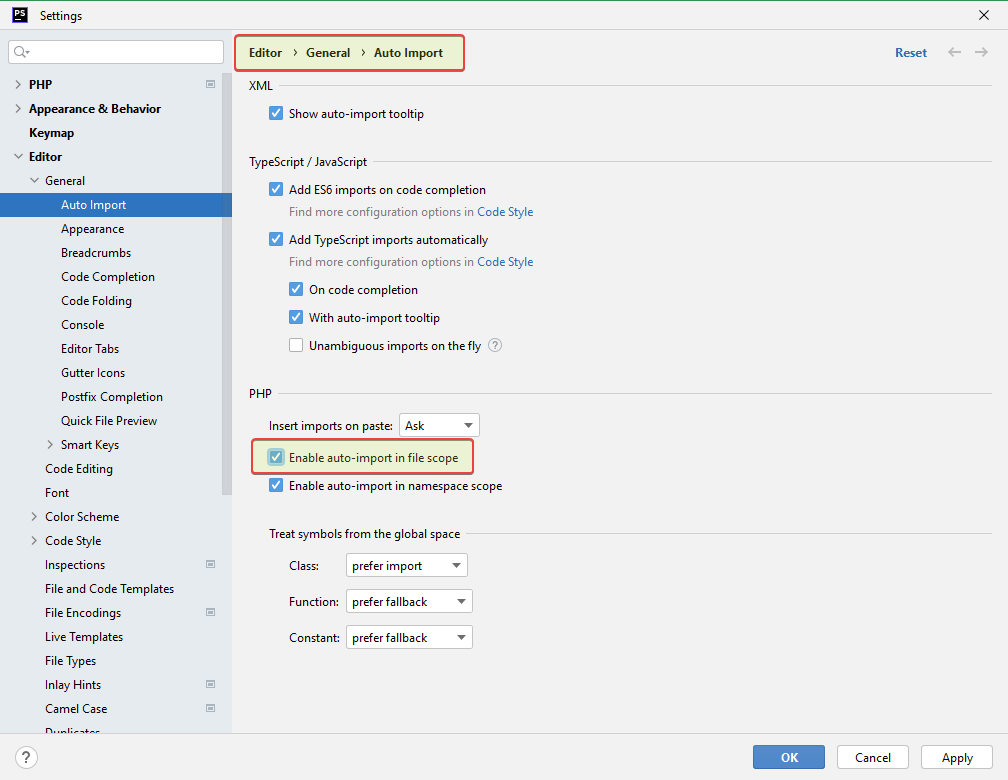Image resolution: width=1008 pixels, height=780 pixels.
Task: Uncheck On code completion option
Action: pyautogui.click(x=296, y=289)
